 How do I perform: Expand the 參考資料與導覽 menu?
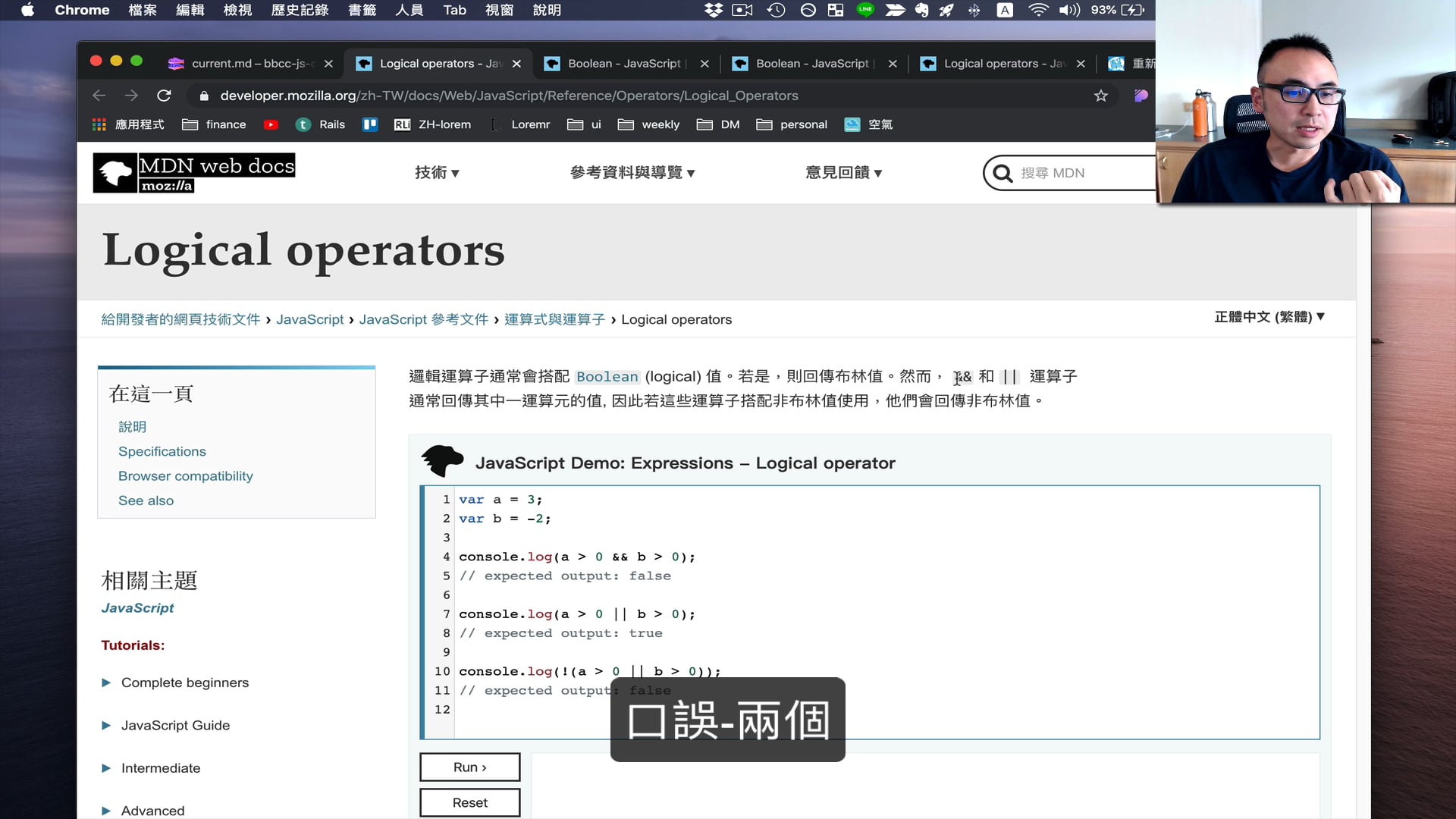pyautogui.click(x=632, y=173)
